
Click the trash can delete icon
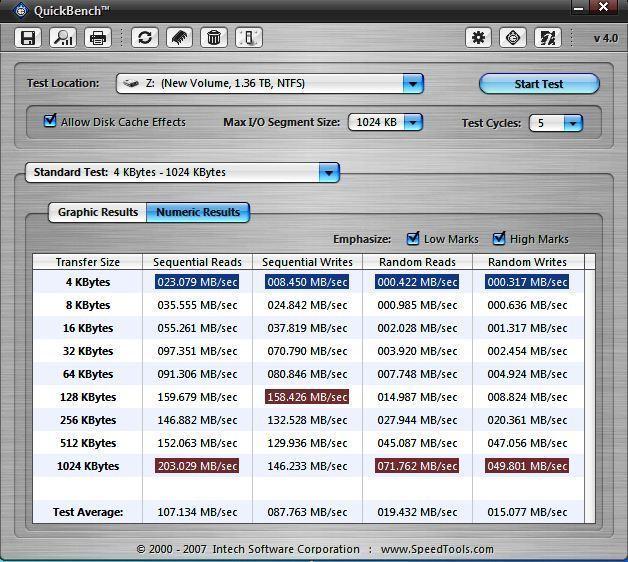coord(213,38)
